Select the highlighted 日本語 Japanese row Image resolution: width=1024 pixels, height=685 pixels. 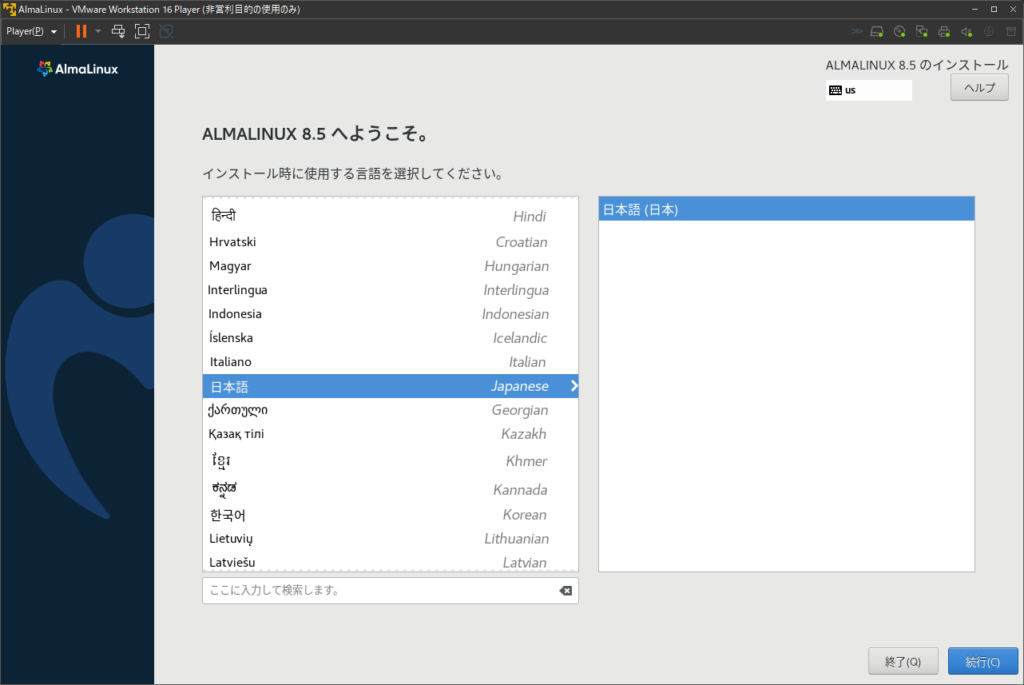(391, 386)
